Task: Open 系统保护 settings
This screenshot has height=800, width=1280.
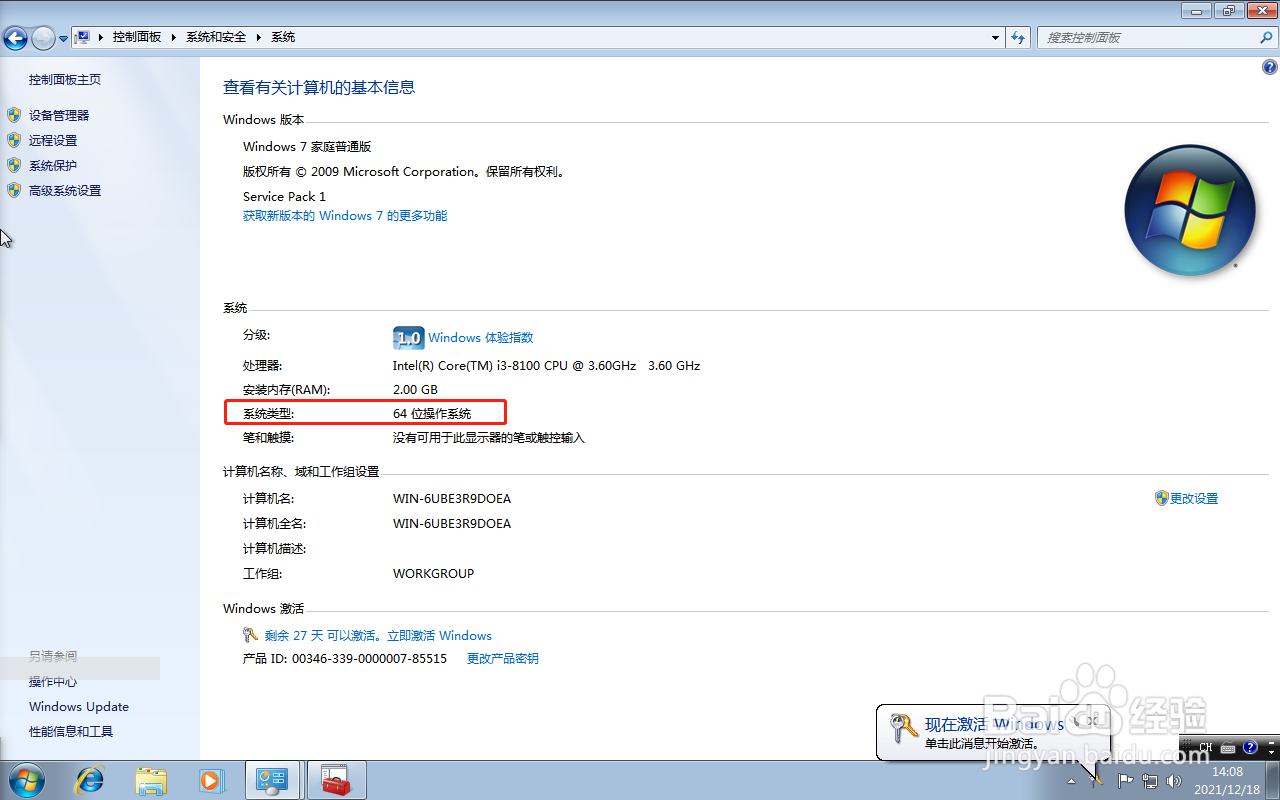Action: pyautogui.click(x=53, y=165)
